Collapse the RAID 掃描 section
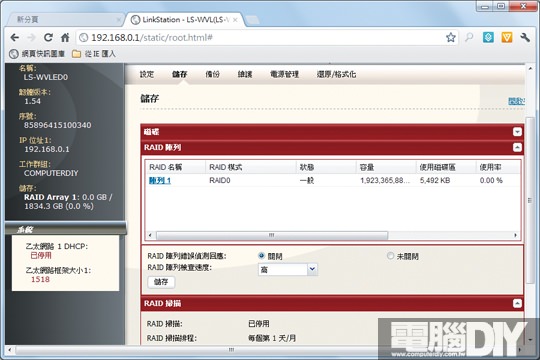 (x=517, y=304)
